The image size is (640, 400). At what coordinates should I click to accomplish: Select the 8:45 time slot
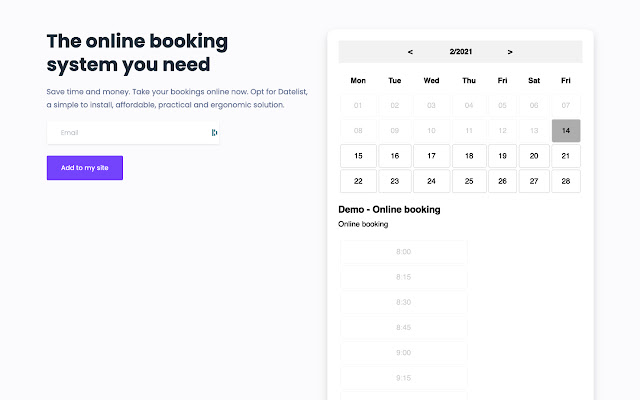[x=403, y=327]
